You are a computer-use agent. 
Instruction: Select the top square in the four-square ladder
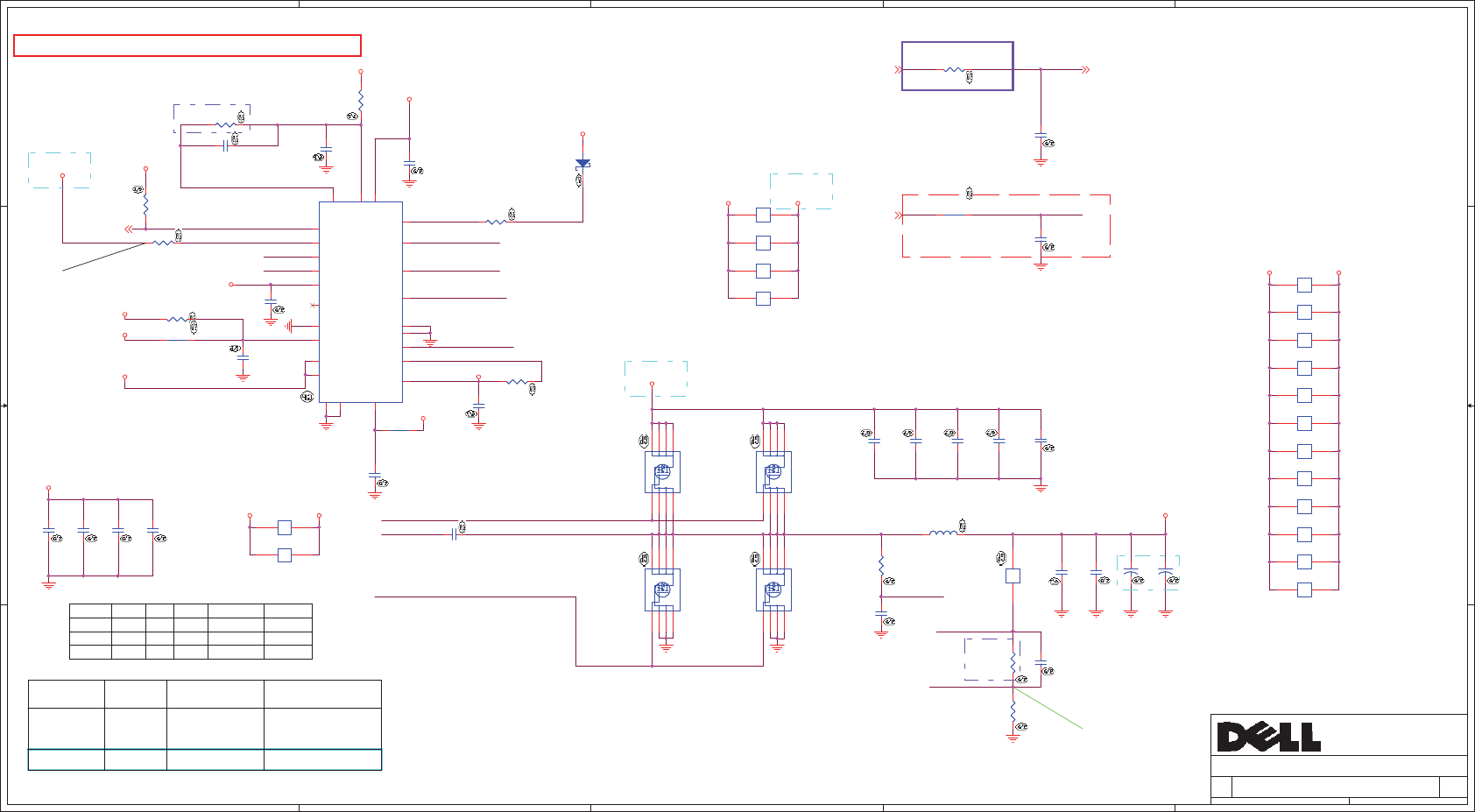763,215
